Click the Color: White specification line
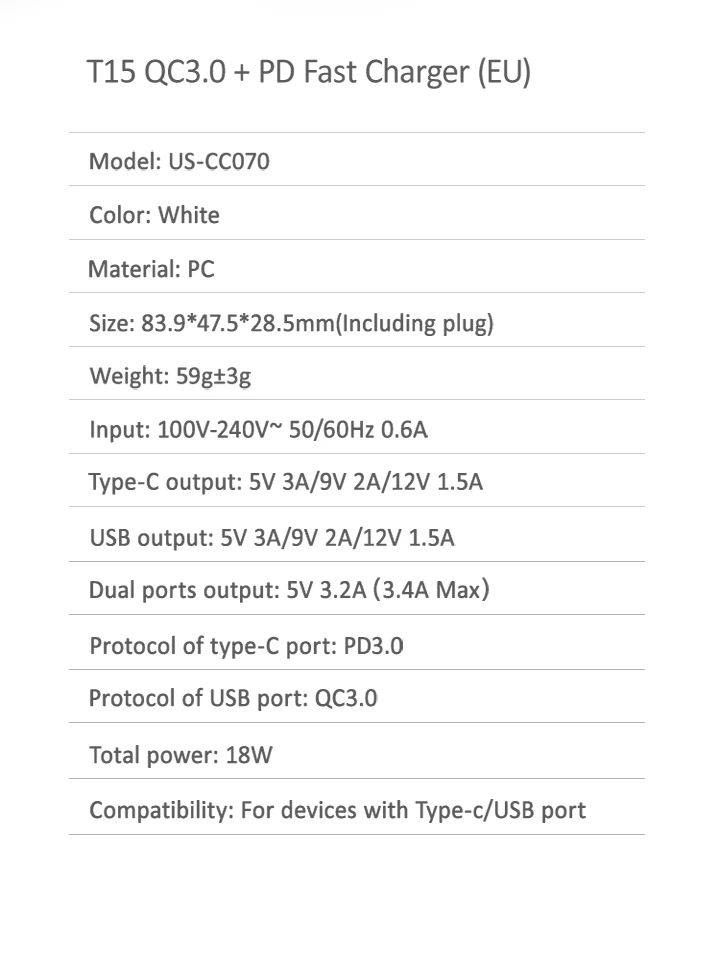This screenshot has width=720, height=980. pyautogui.click(x=154, y=215)
